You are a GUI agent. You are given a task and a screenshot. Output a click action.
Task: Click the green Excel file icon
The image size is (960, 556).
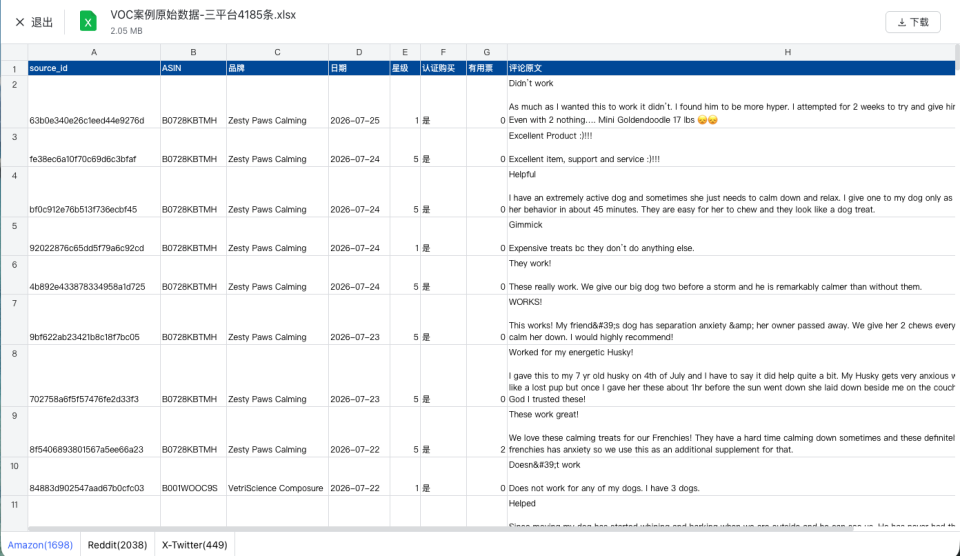click(88, 21)
